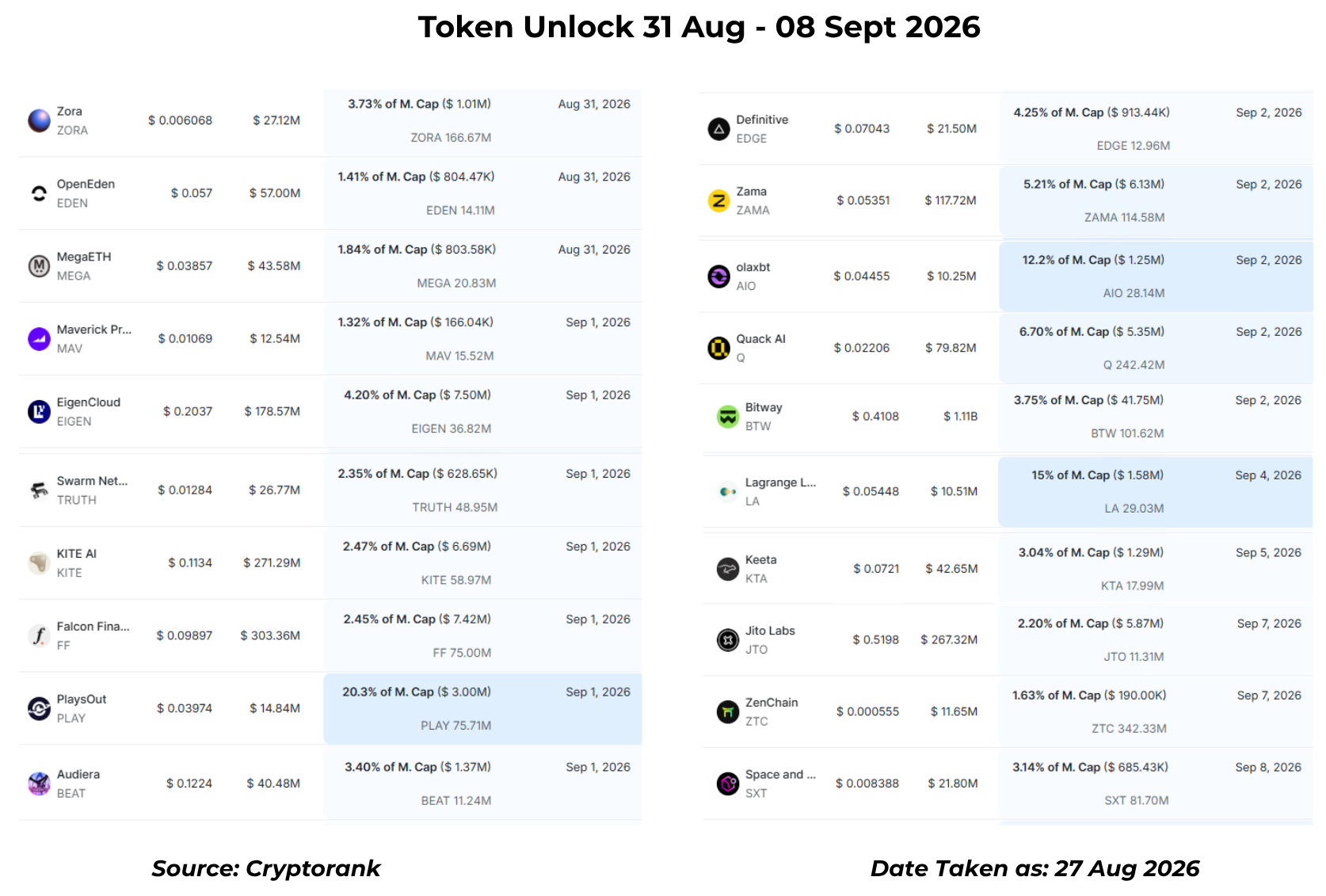Click the OpenEden logo icon

(39, 193)
